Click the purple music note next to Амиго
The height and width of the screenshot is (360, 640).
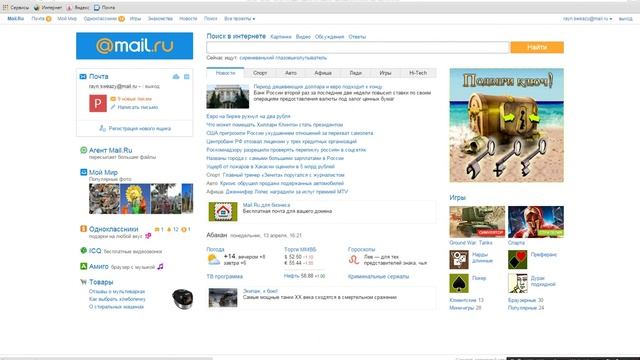pos(160,266)
